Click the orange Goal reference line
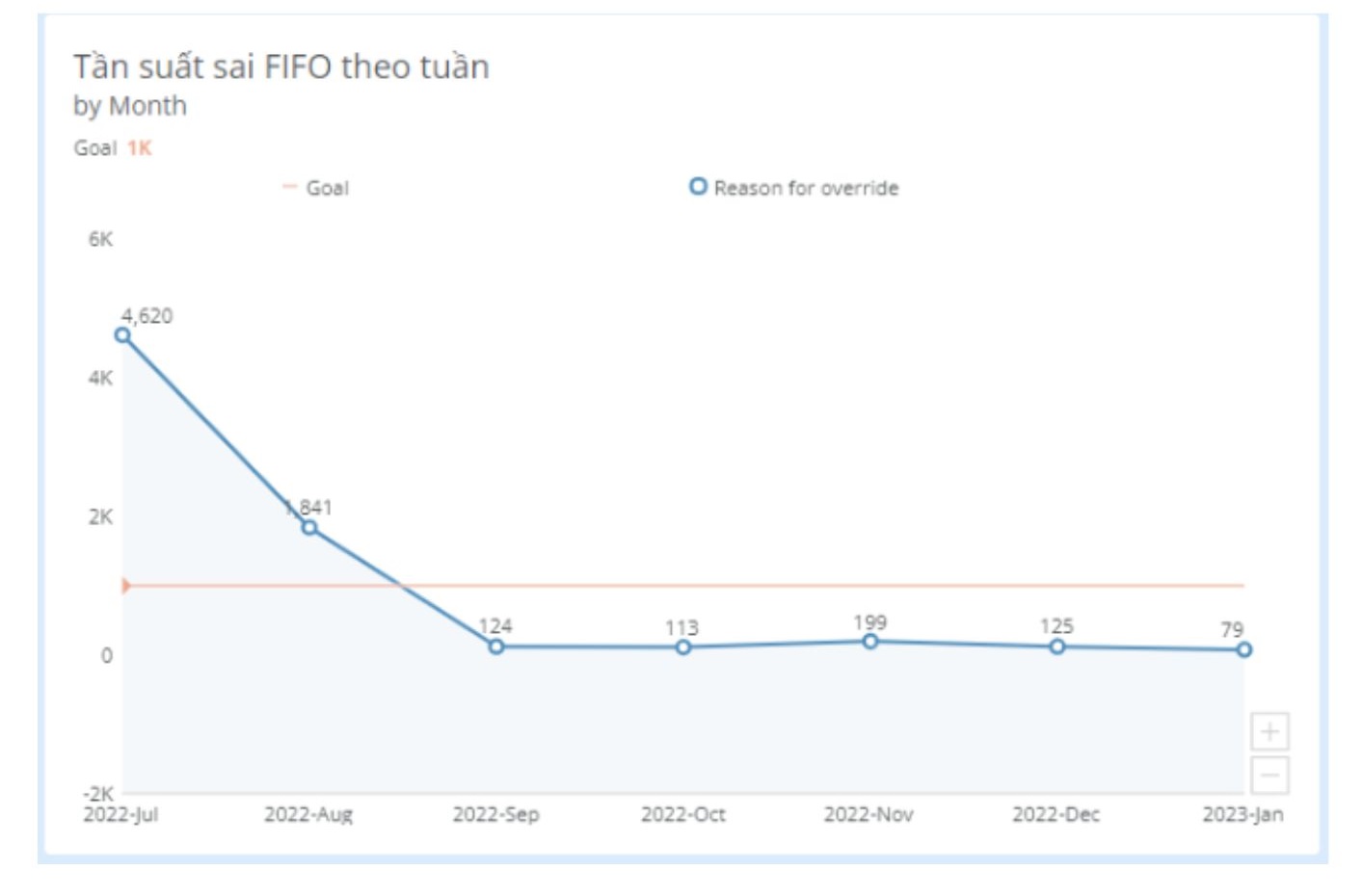Viewport: 1363px width, 896px height. click(771, 586)
